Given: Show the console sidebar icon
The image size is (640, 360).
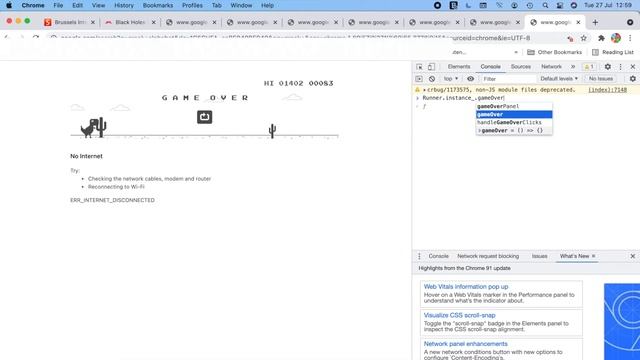Looking at the screenshot, I should (x=419, y=79).
